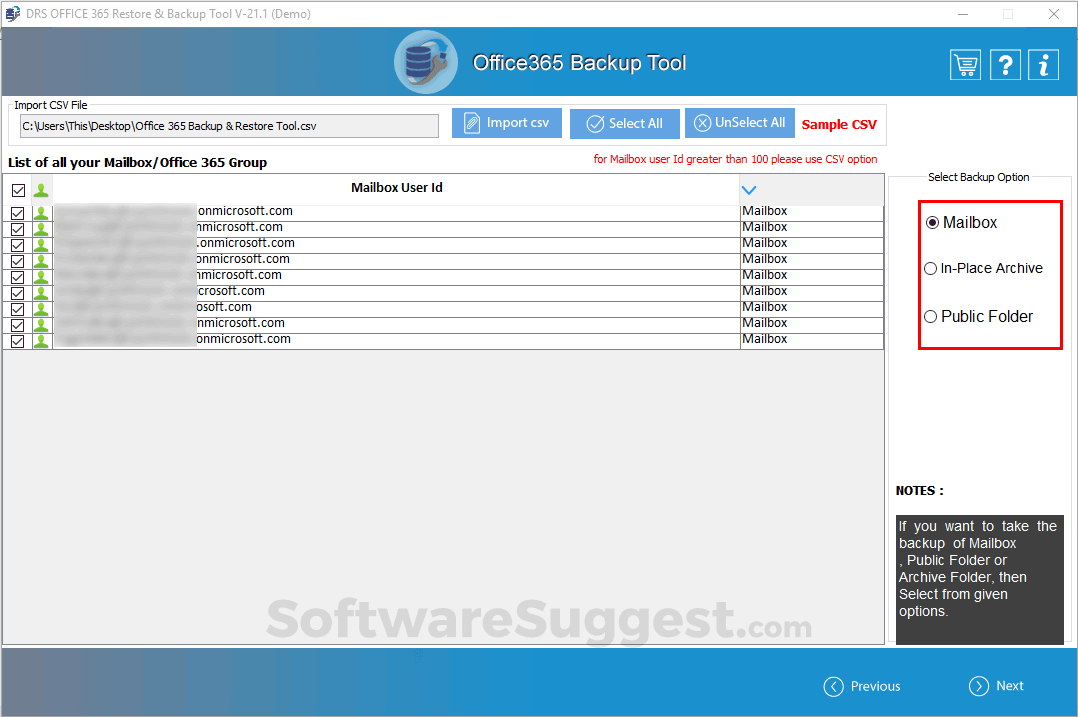Screen dimensions: 1078x717
Task: Click the green user icon on first mailbox row
Action: click(x=40, y=211)
